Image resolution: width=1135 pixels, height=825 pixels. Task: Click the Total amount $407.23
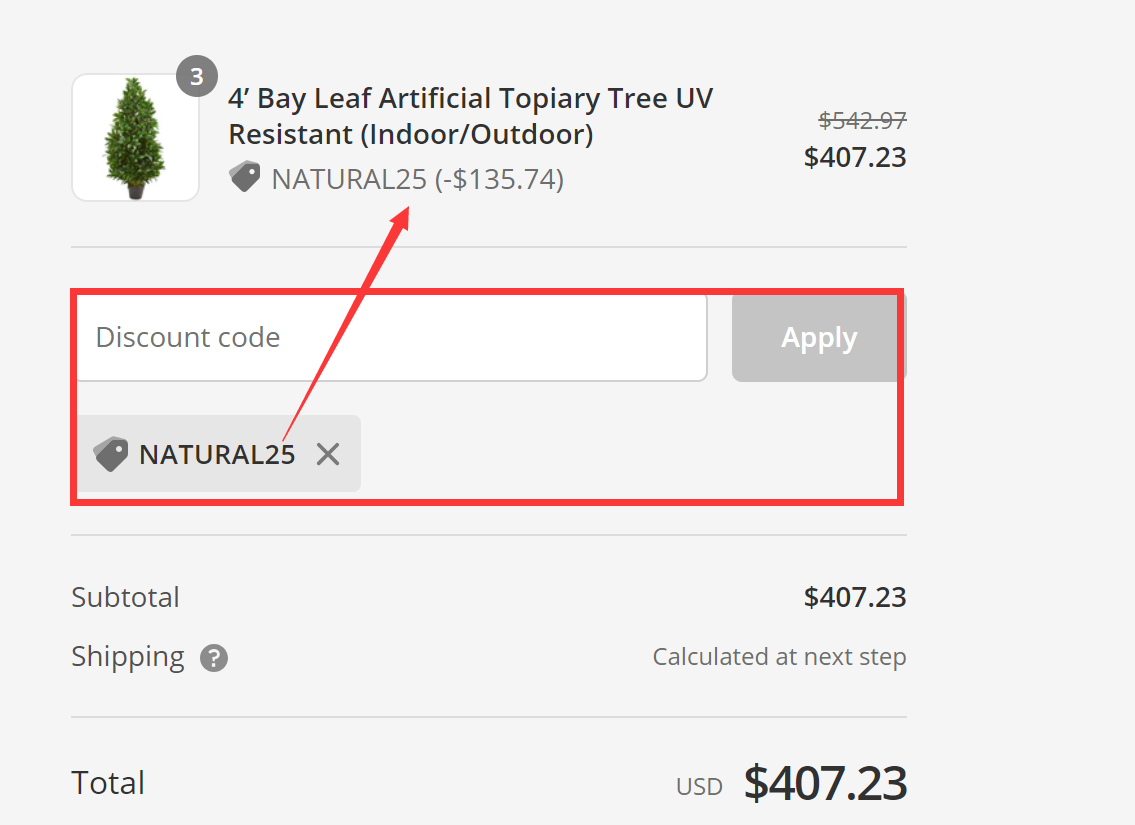tap(825, 784)
